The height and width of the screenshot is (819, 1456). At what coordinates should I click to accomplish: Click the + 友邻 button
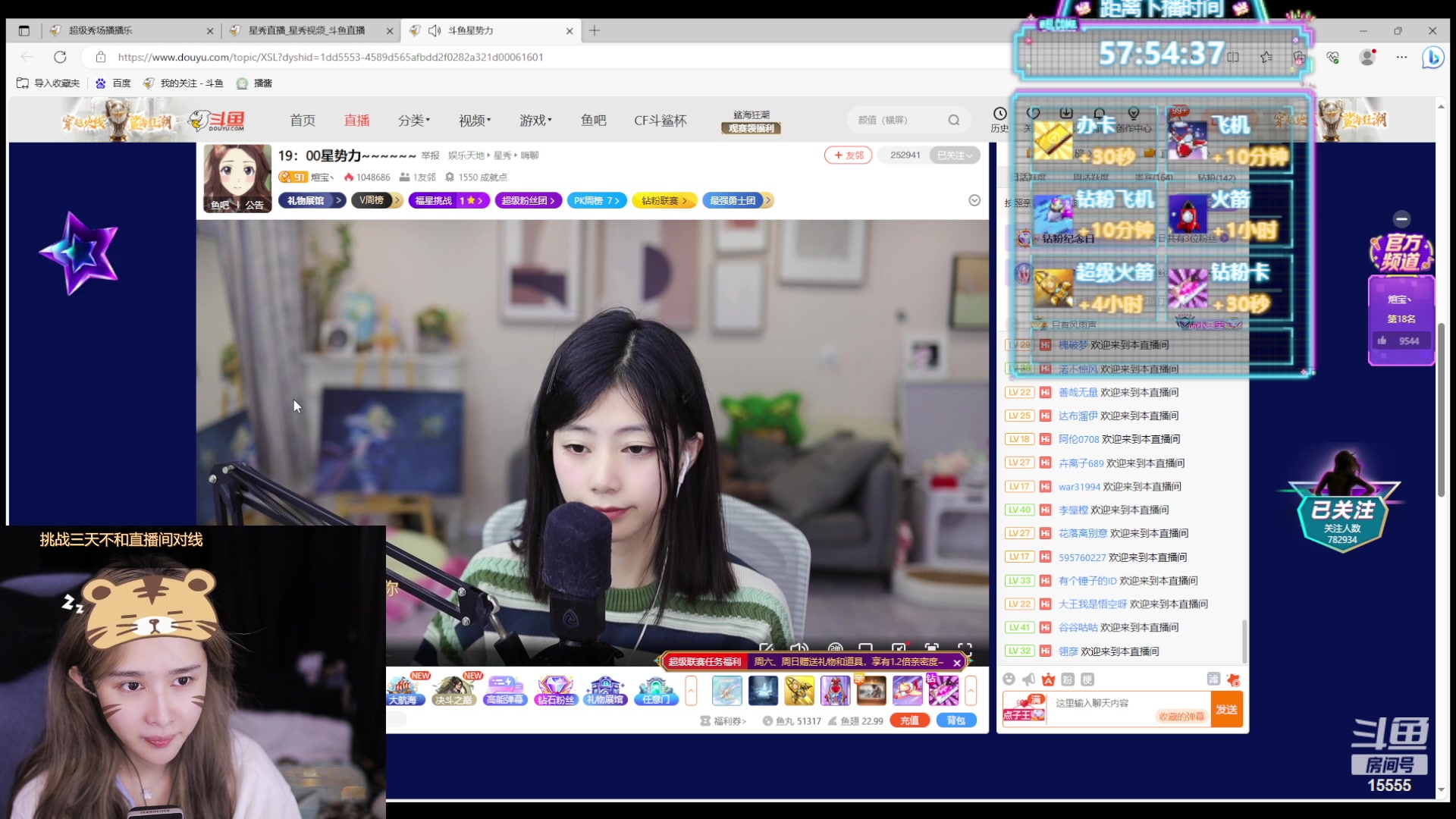point(849,155)
